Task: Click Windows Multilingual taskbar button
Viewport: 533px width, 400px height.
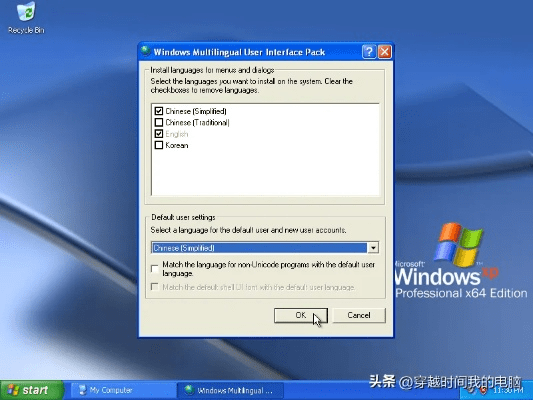Action: pyautogui.click(x=230, y=390)
